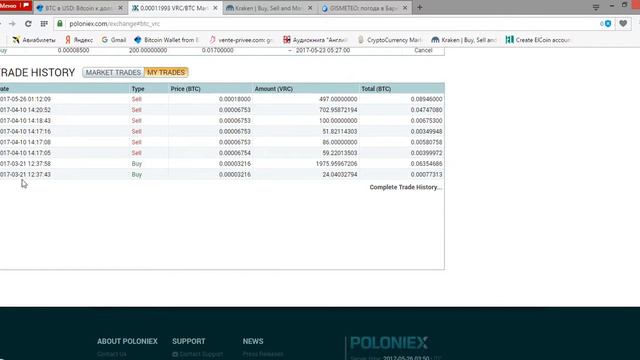Open the Opera menu button
640x360 pixels.
[15, 6]
